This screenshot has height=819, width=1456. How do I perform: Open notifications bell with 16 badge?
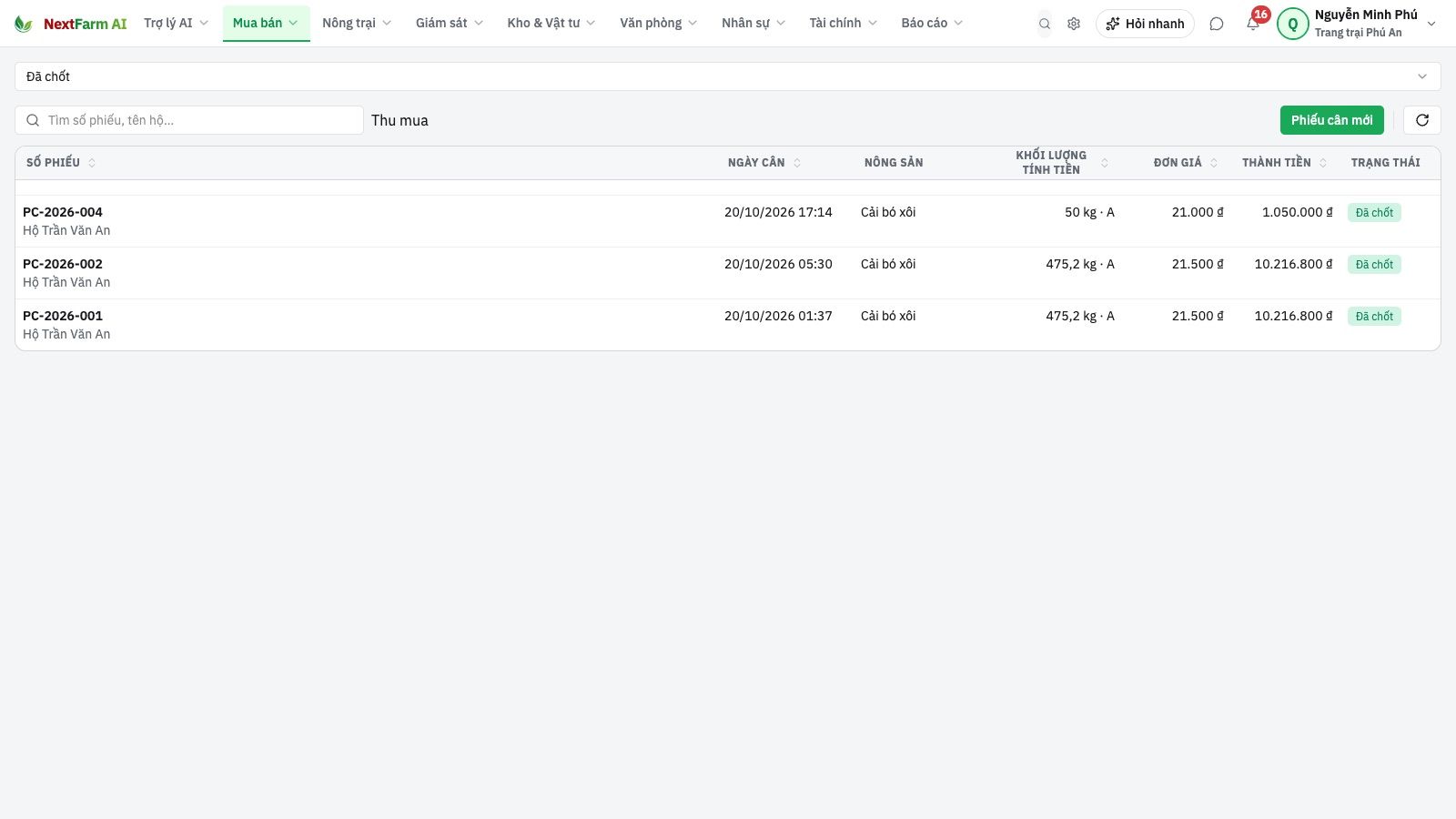coord(1254,22)
